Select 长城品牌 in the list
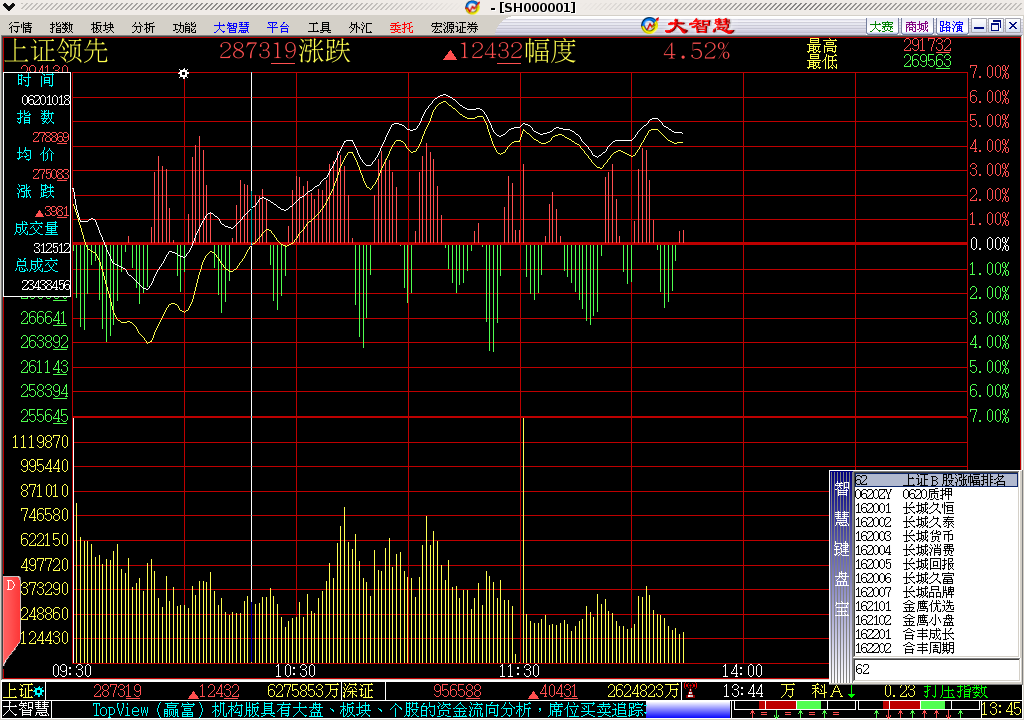The width and height of the screenshot is (1024, 720). (936, 593)
